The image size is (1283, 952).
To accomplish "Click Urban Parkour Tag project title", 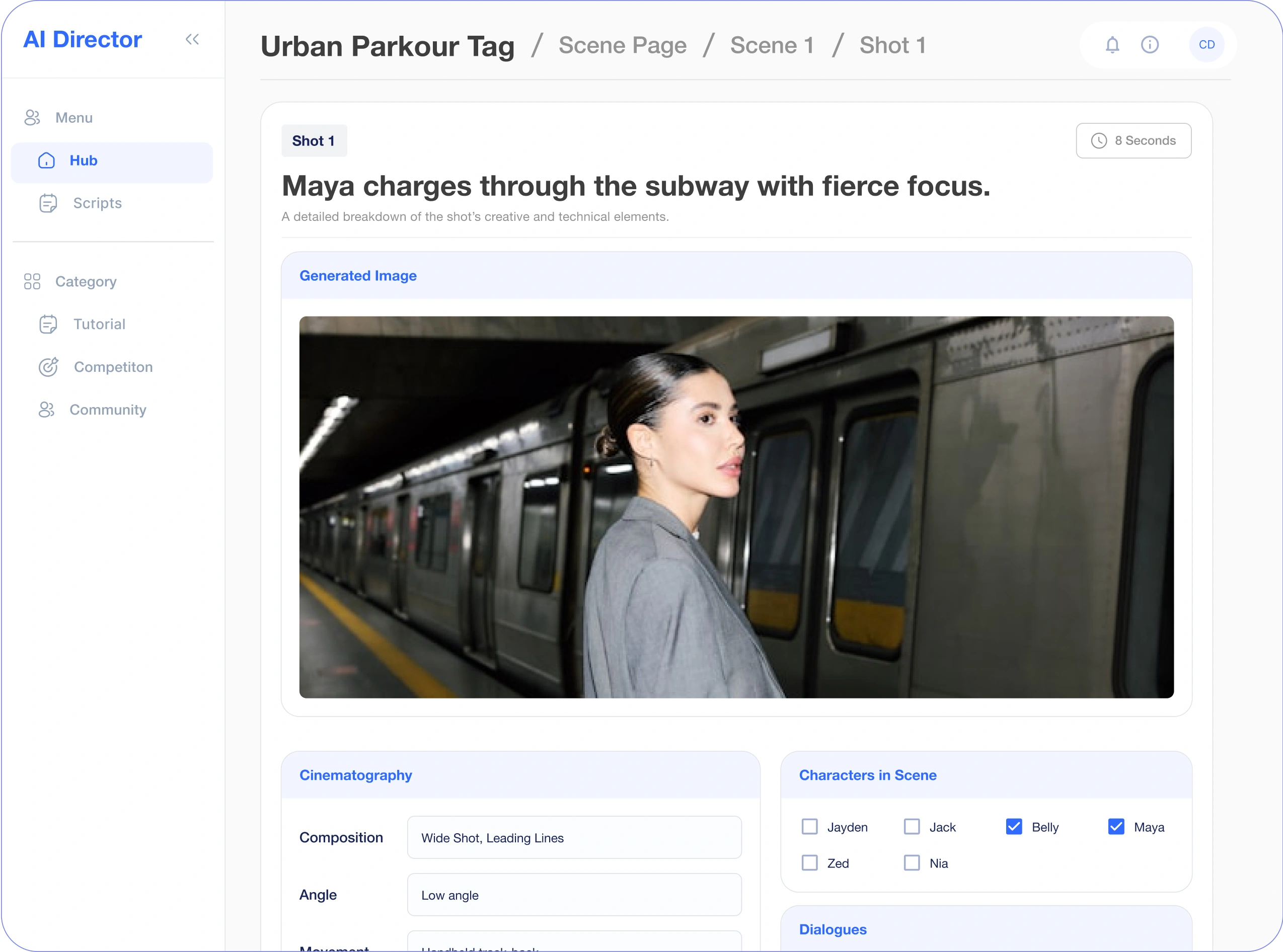I will coord(388,46).
